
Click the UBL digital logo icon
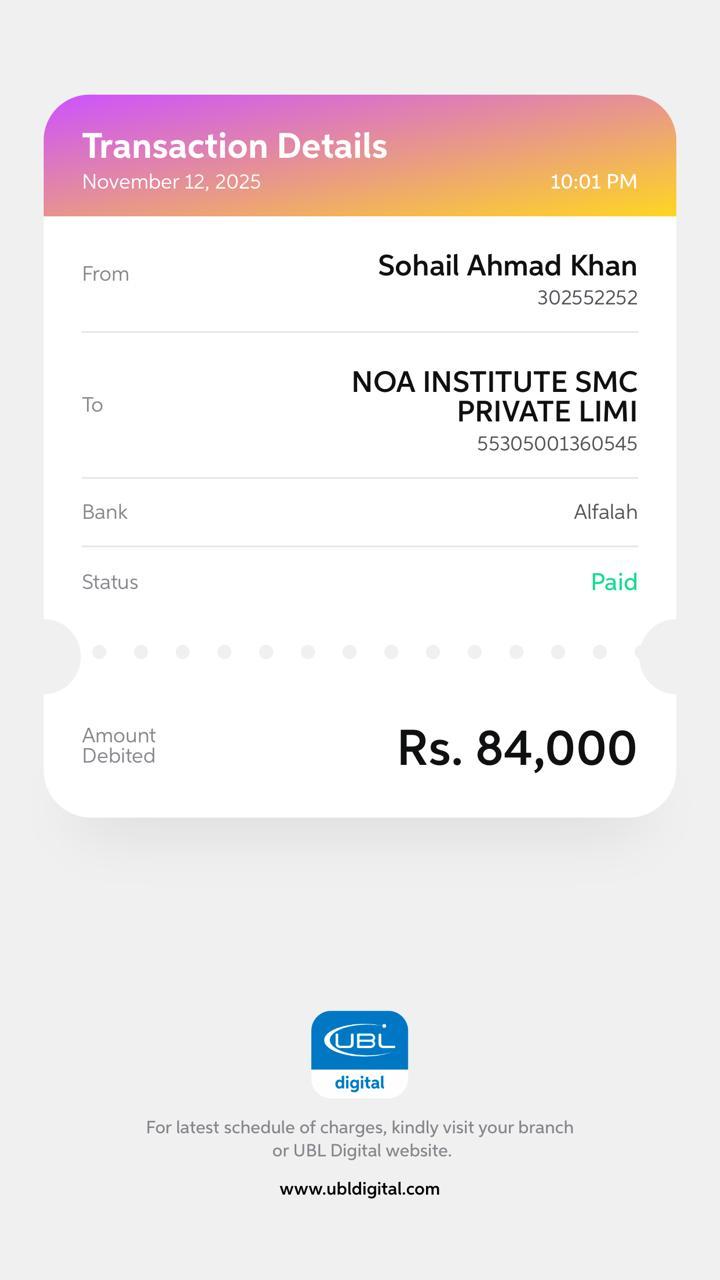click(x=359, y=1053)
